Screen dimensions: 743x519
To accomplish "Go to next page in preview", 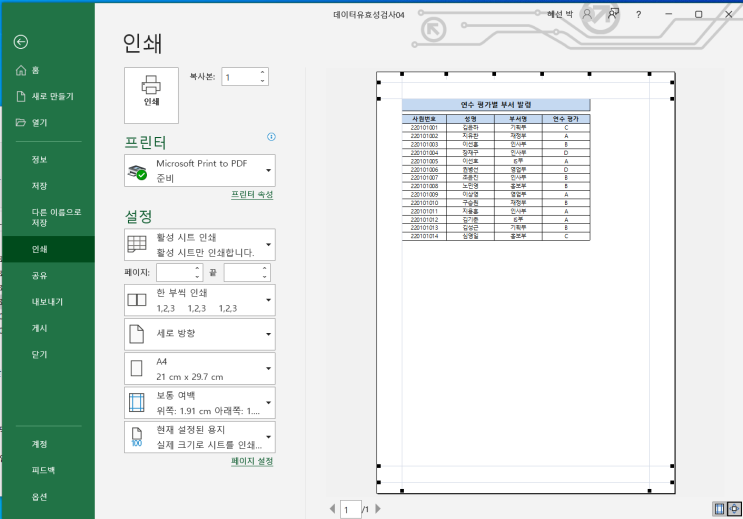I will pos(378,509).
